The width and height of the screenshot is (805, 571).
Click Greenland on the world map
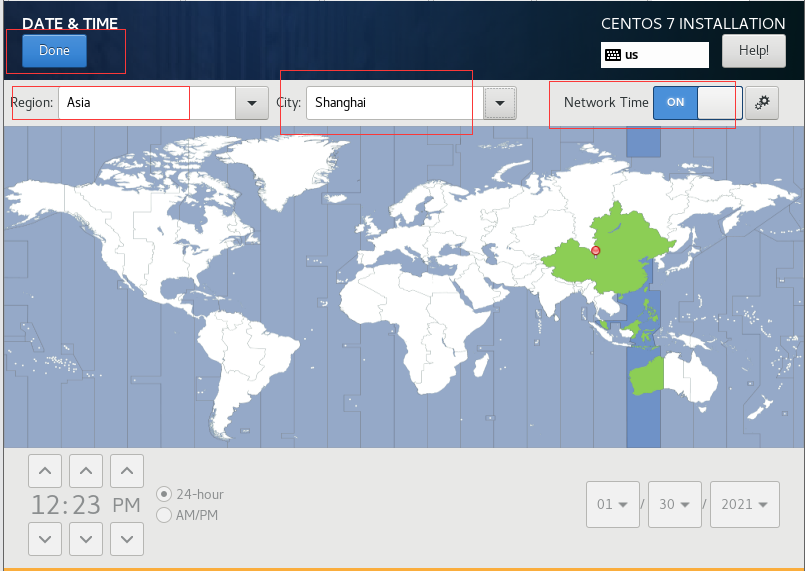click(287, 165)
